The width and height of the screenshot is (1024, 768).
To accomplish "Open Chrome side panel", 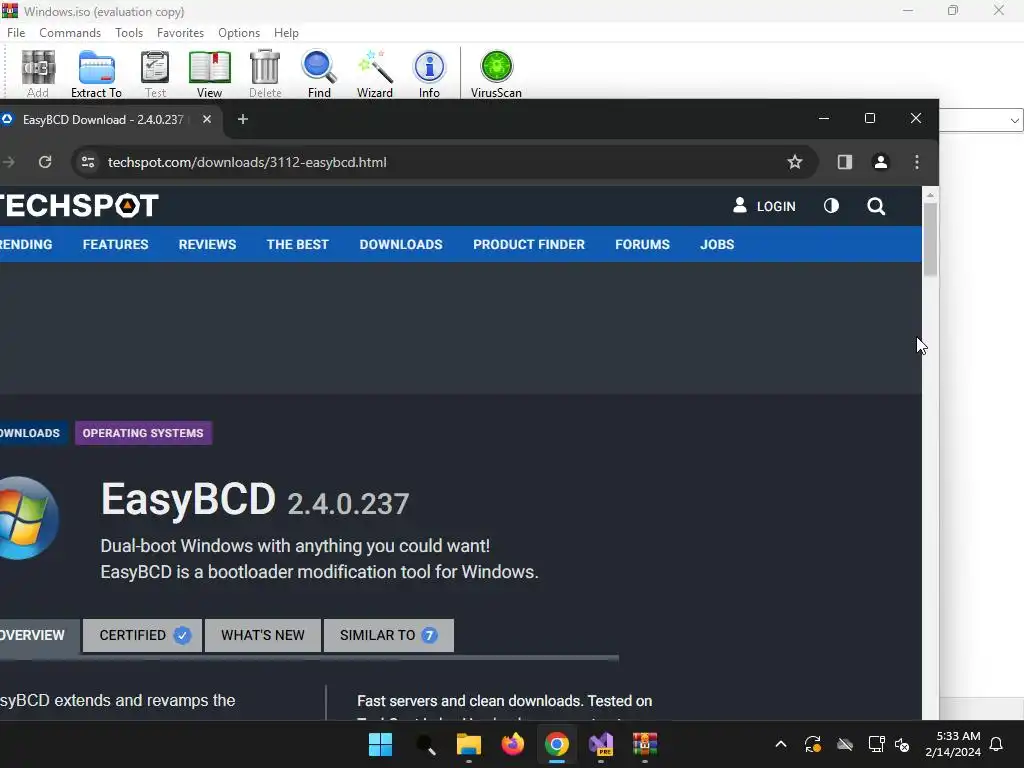I will click(x=844, y=162).
